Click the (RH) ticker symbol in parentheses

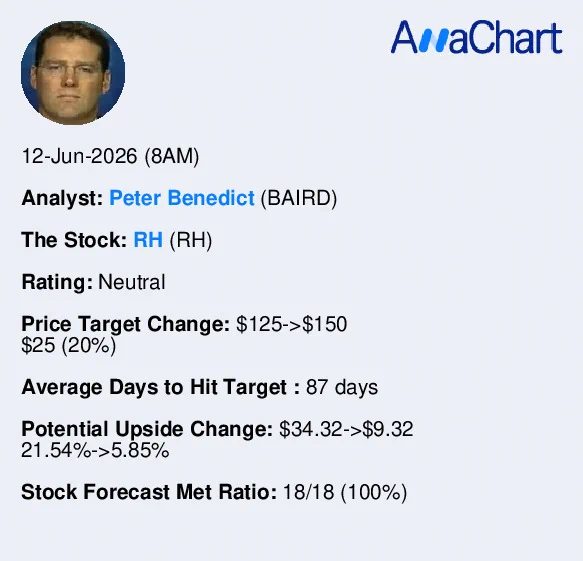point(191,240)
